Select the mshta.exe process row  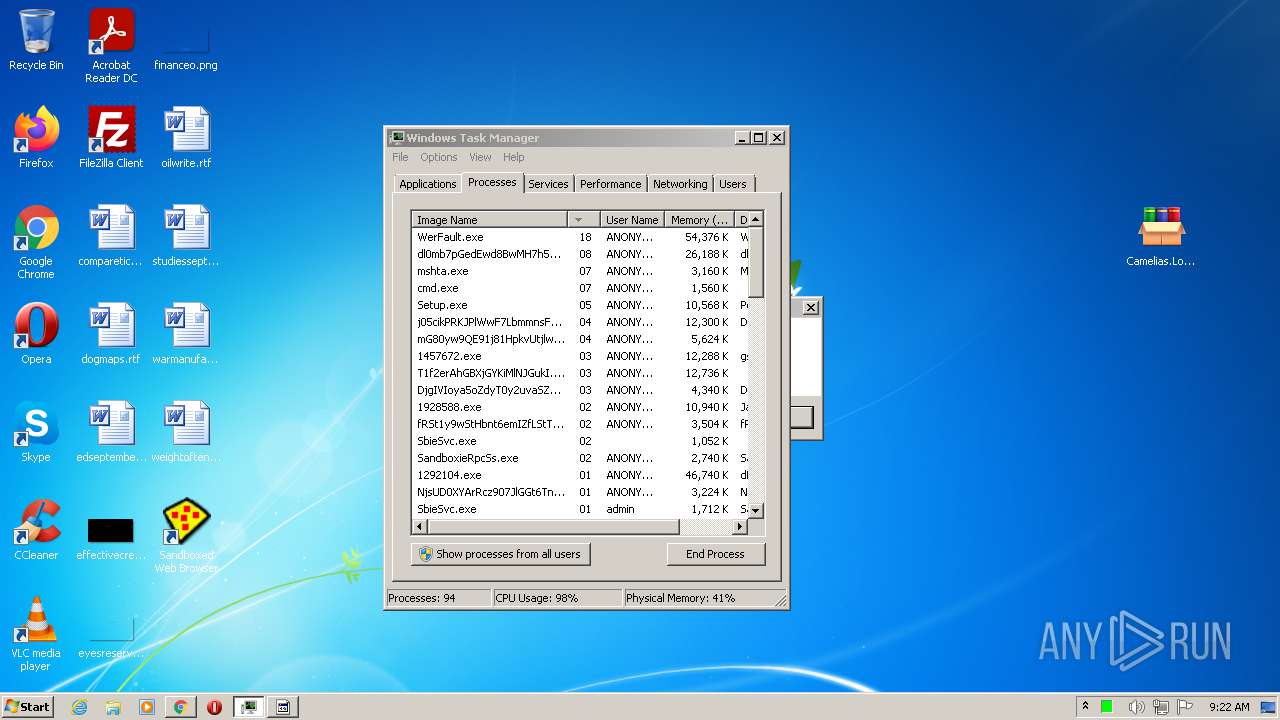pyautogui.click(x=580, y=271)
